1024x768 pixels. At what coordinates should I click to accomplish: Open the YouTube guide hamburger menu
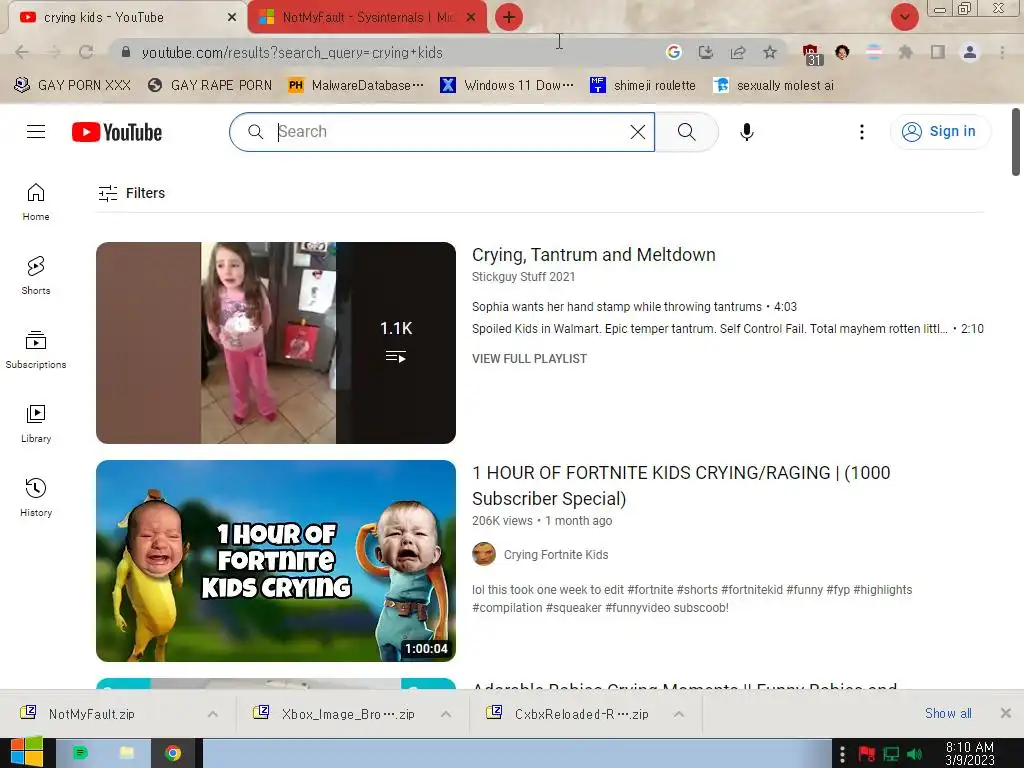pos(36,132)
